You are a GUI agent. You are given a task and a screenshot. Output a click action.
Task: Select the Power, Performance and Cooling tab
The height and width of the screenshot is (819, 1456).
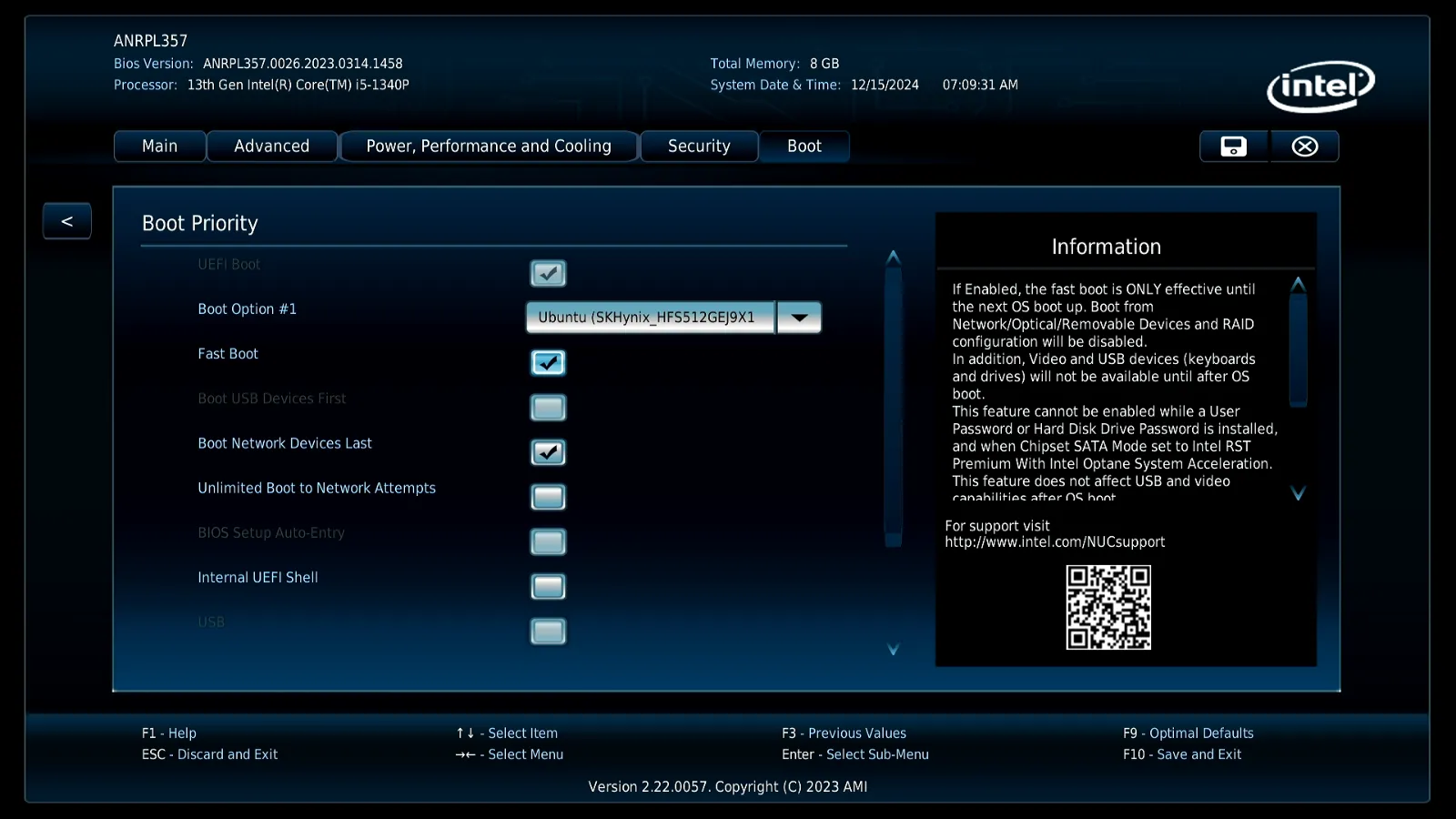[489, 146]
